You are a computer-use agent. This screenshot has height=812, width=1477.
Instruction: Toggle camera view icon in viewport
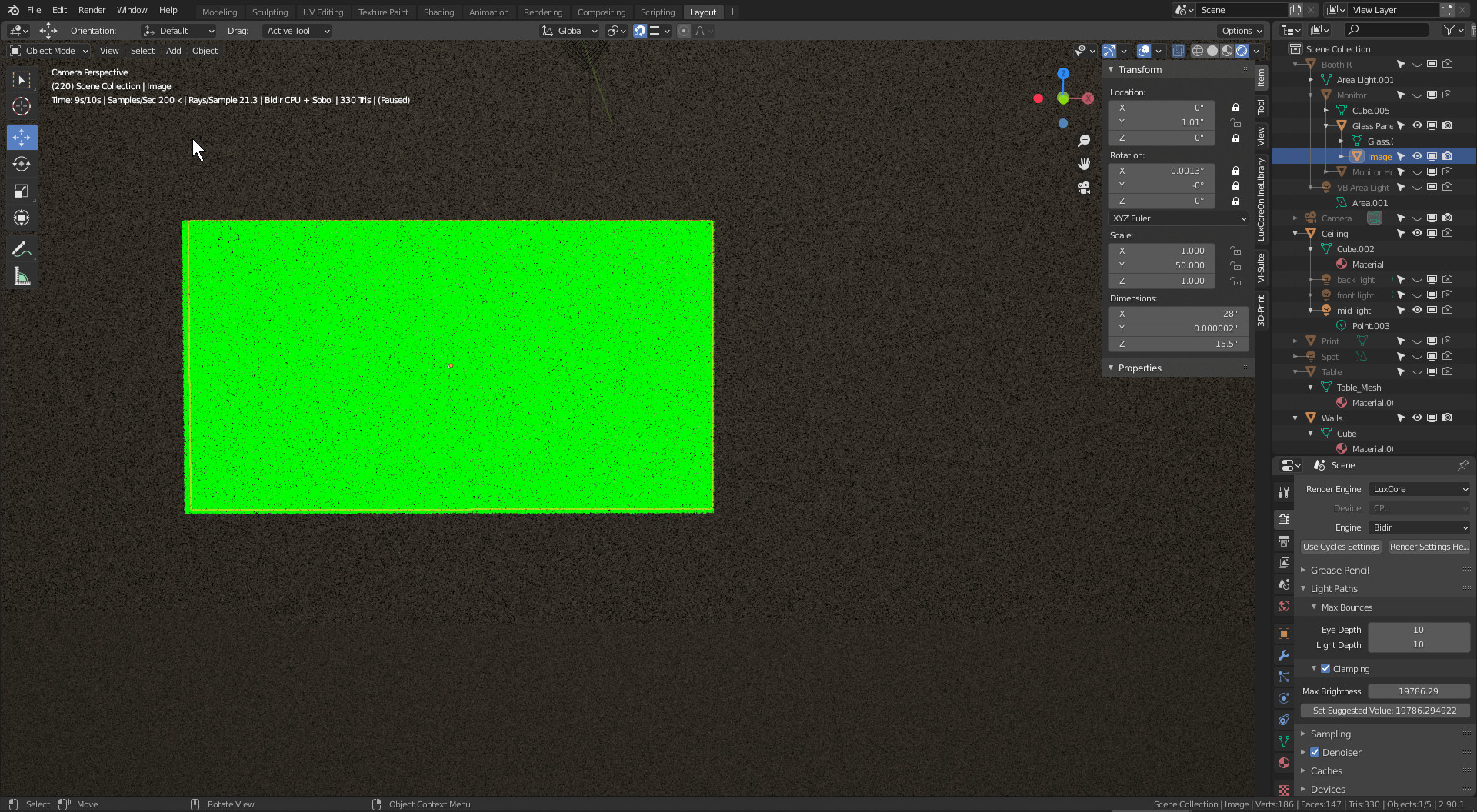[1084, 188]
